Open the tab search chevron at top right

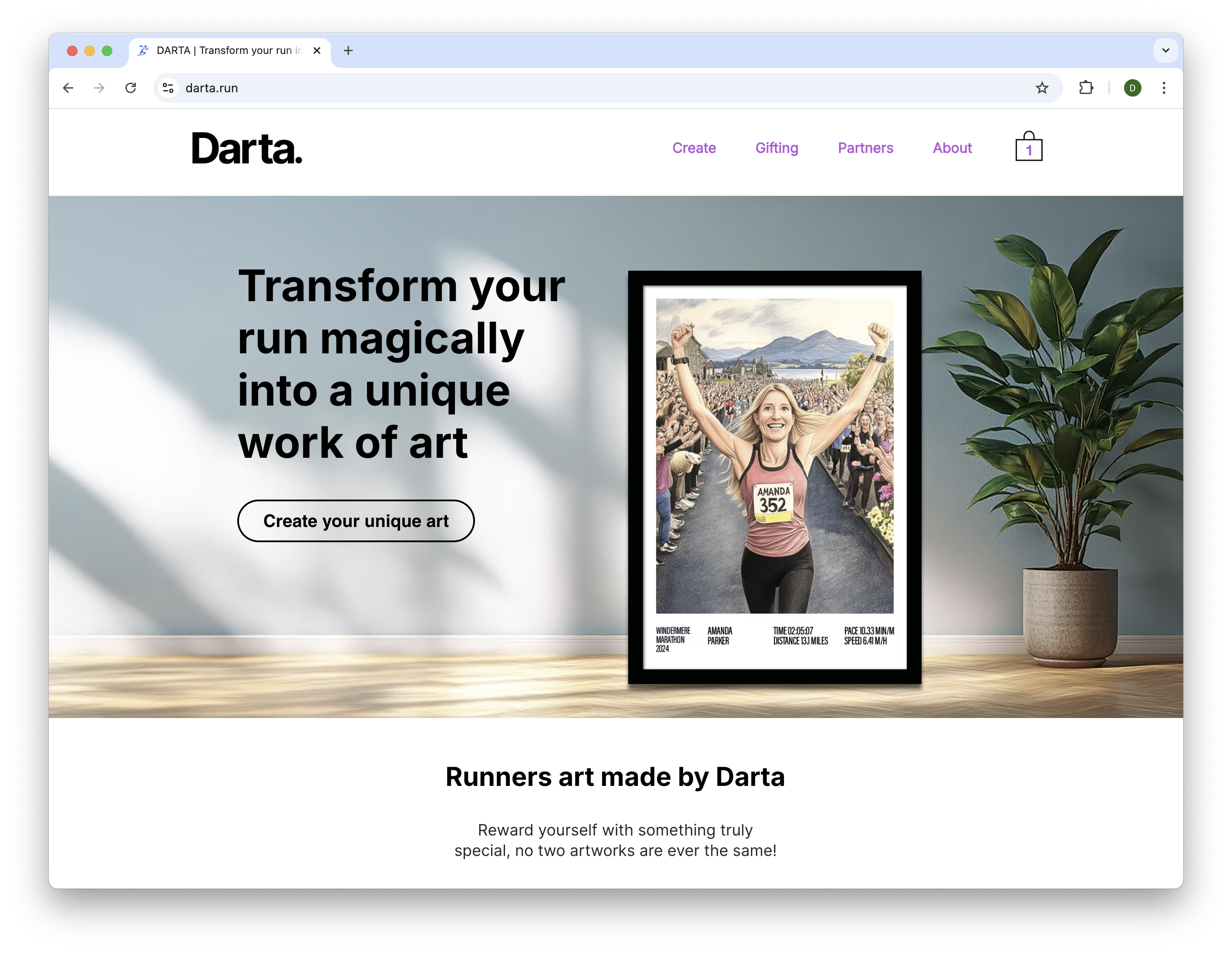coord(1165,50)
